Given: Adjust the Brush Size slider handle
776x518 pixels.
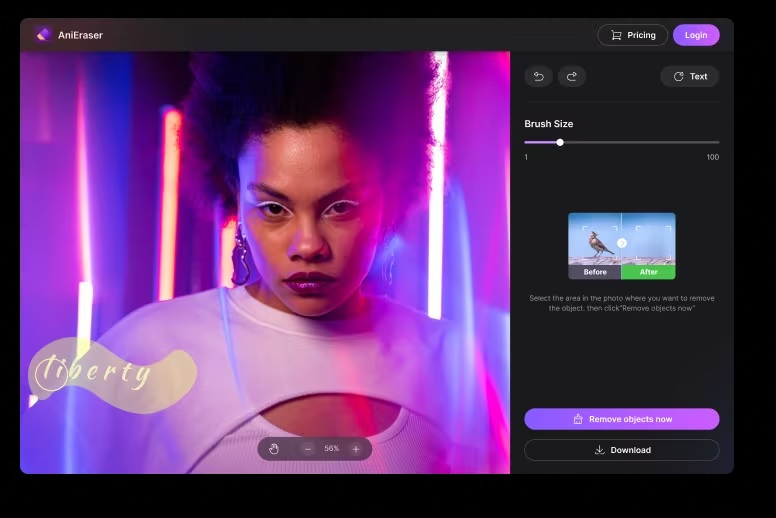Looking at the screenshot, I should [x=560, y=142].
